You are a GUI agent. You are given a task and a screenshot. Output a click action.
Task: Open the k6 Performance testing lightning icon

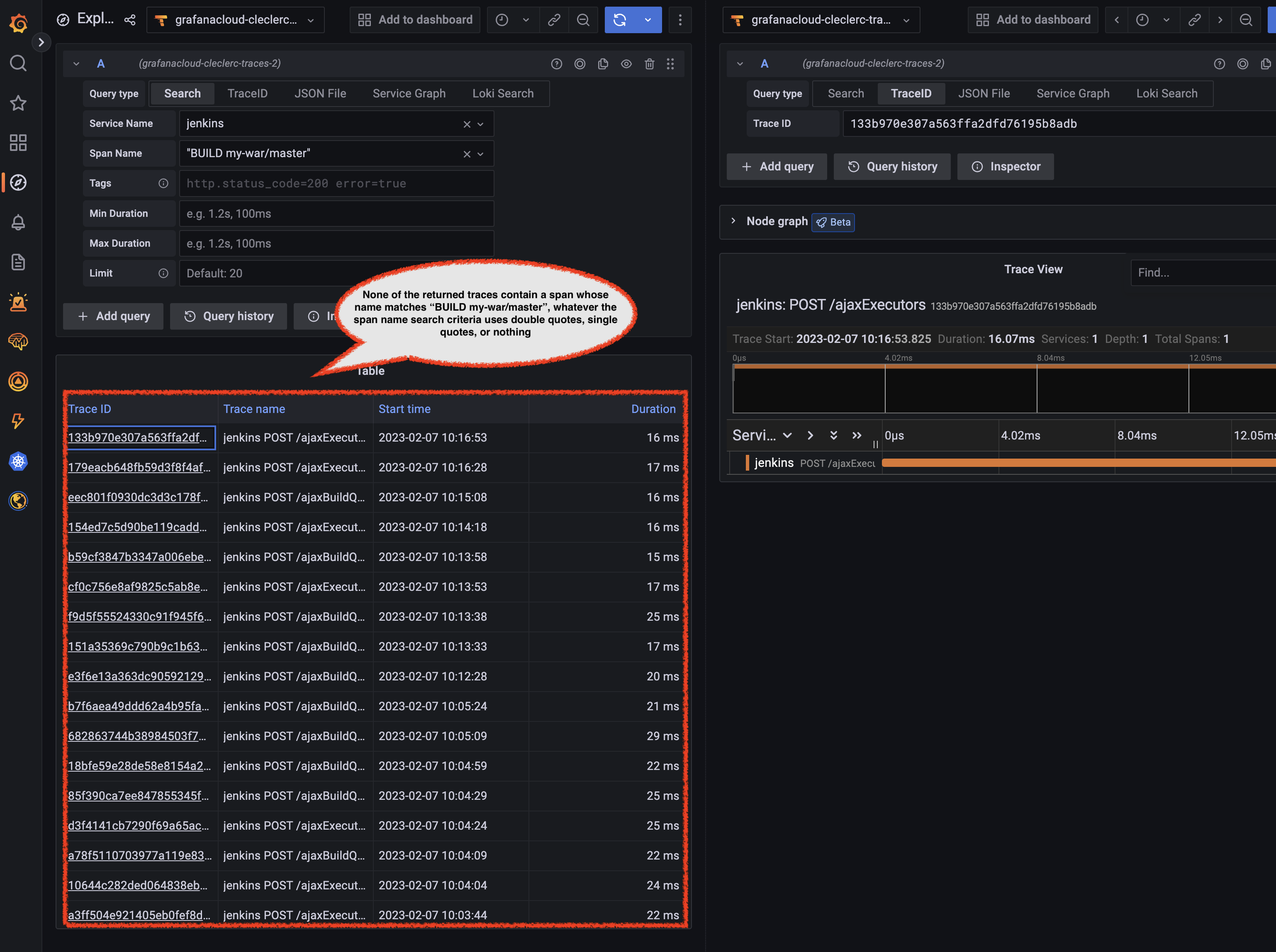point(18,421)
